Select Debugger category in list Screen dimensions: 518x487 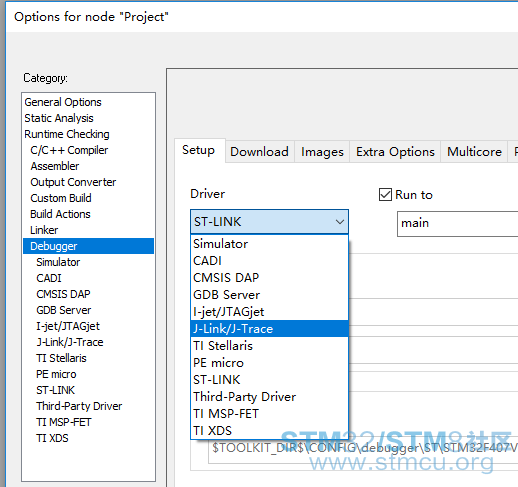tap(88, 246)
